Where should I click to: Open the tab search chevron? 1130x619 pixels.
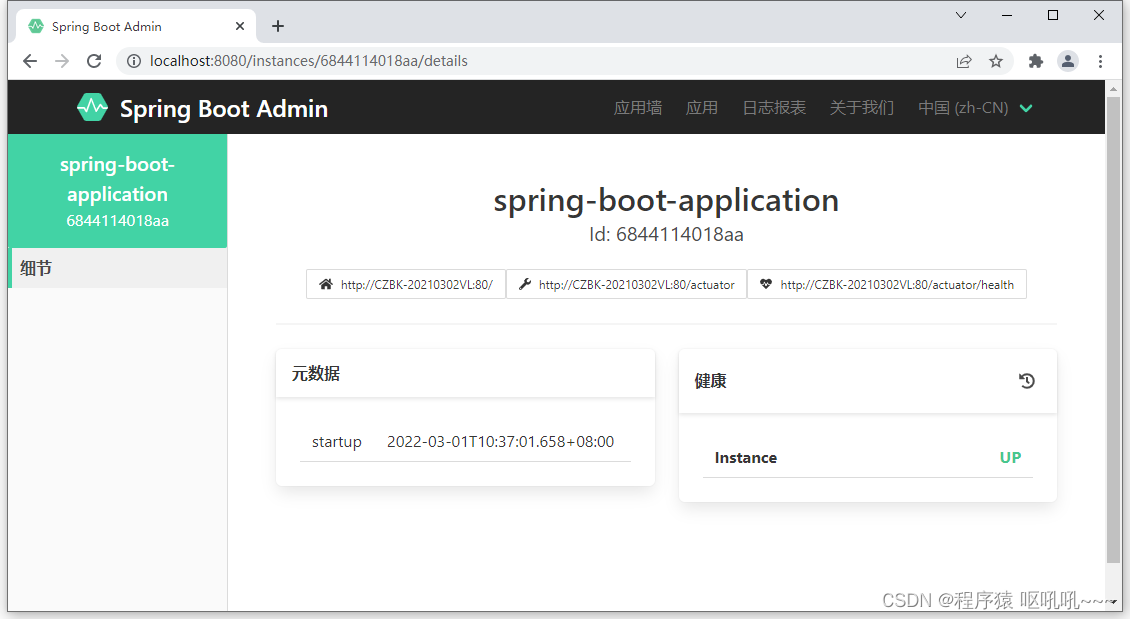961,15
